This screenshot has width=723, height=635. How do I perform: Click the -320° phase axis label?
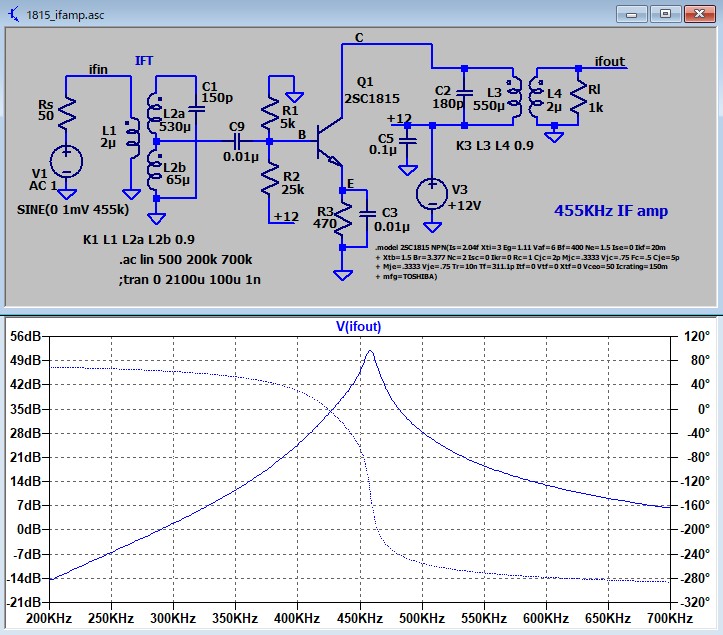[695, 602]
